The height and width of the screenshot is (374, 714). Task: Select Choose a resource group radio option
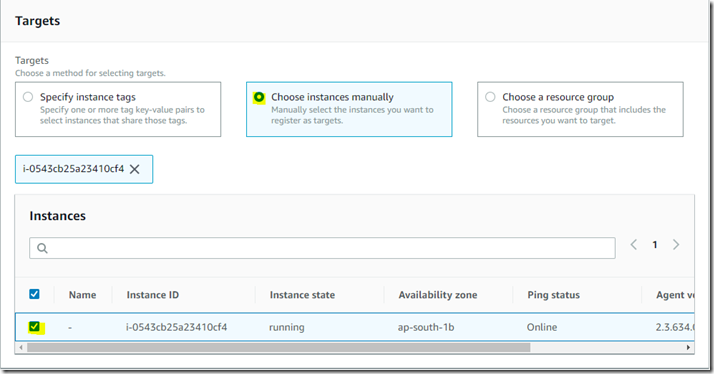pyautogui.click(x=490, y=97)
